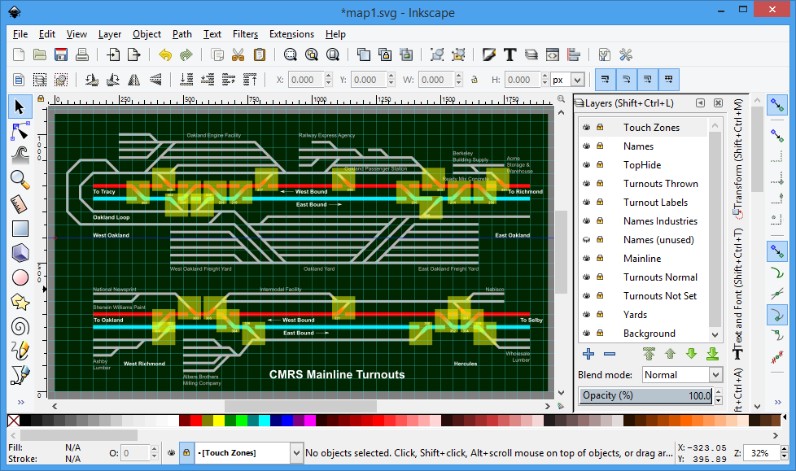This screenshot has width=796, height=471.
Task: Select the Zoom tool in toolbox
Action: pos(19,179)
